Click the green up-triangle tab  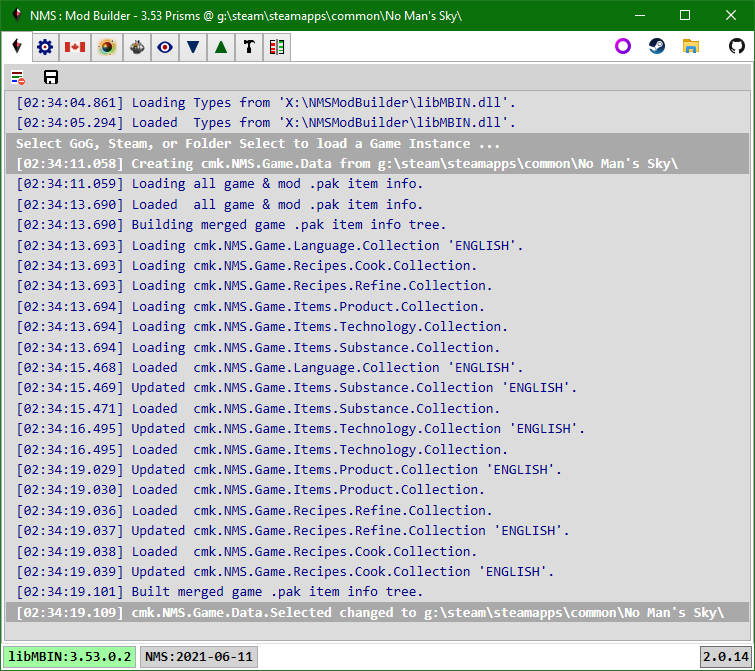(x=221, y=47)
